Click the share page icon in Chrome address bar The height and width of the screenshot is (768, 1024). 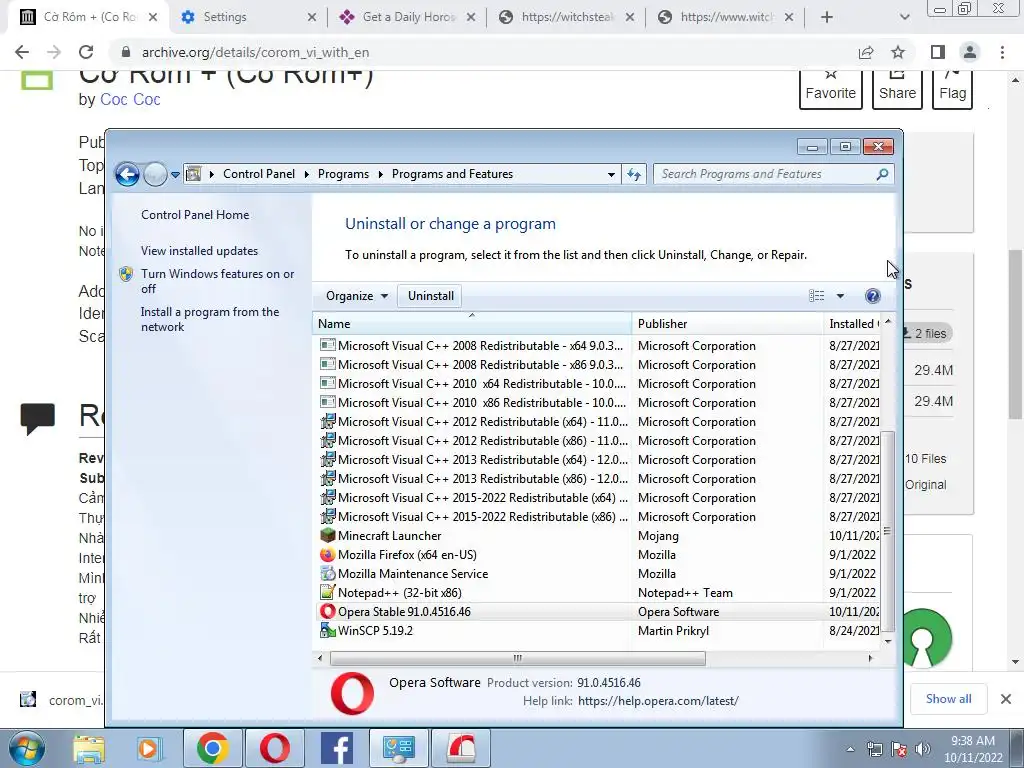point(866,52)
